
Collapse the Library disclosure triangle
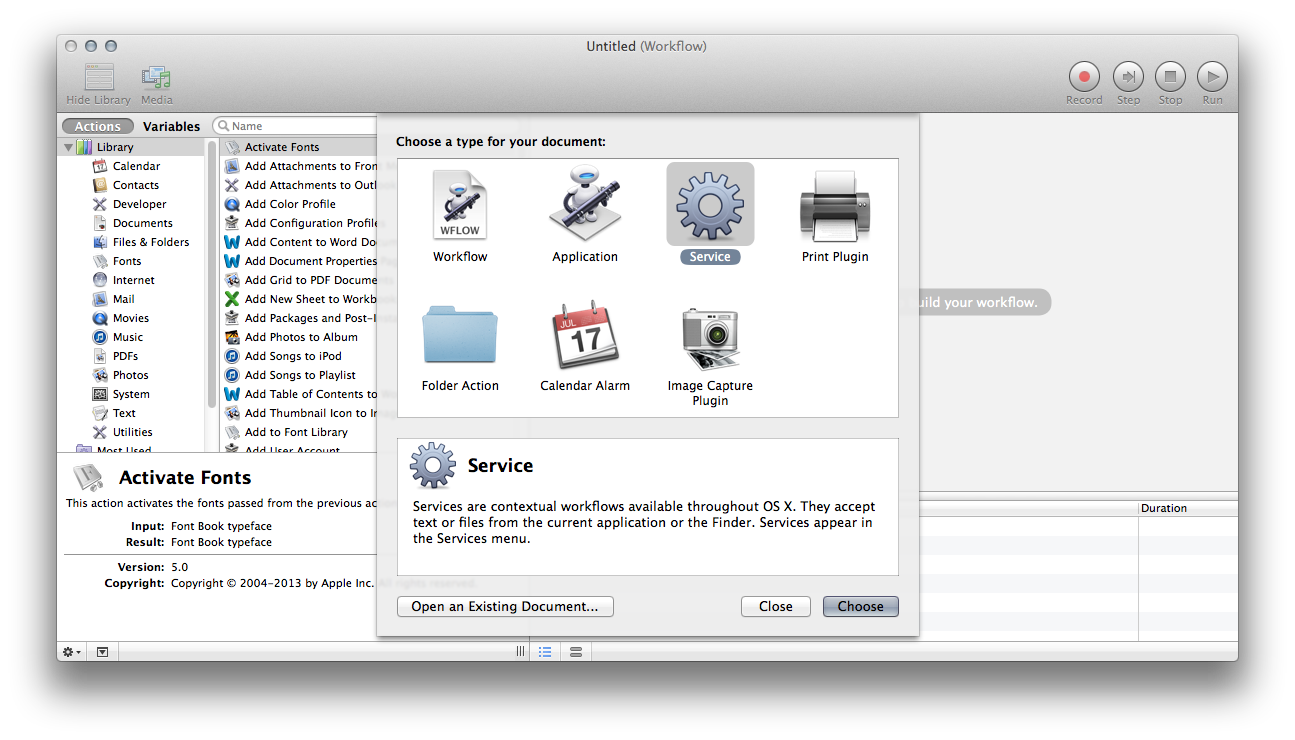[68, 147]
